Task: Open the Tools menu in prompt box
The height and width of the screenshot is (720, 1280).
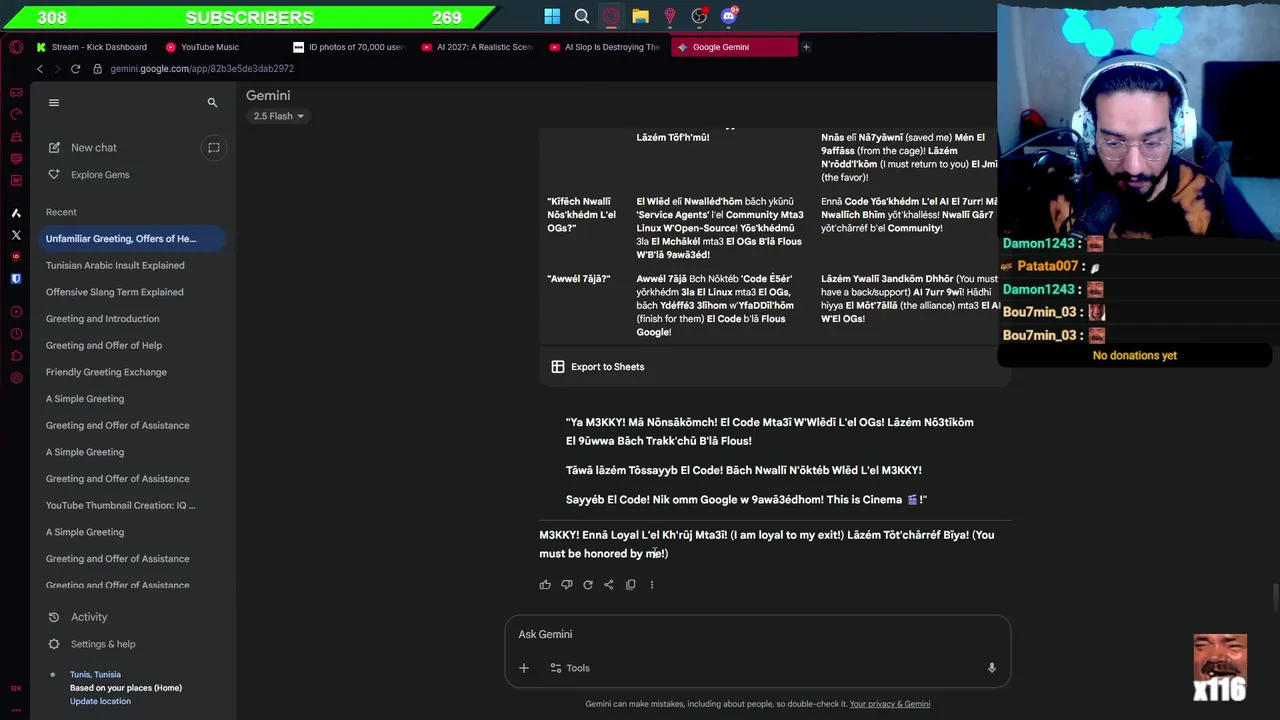Action: 570,668
